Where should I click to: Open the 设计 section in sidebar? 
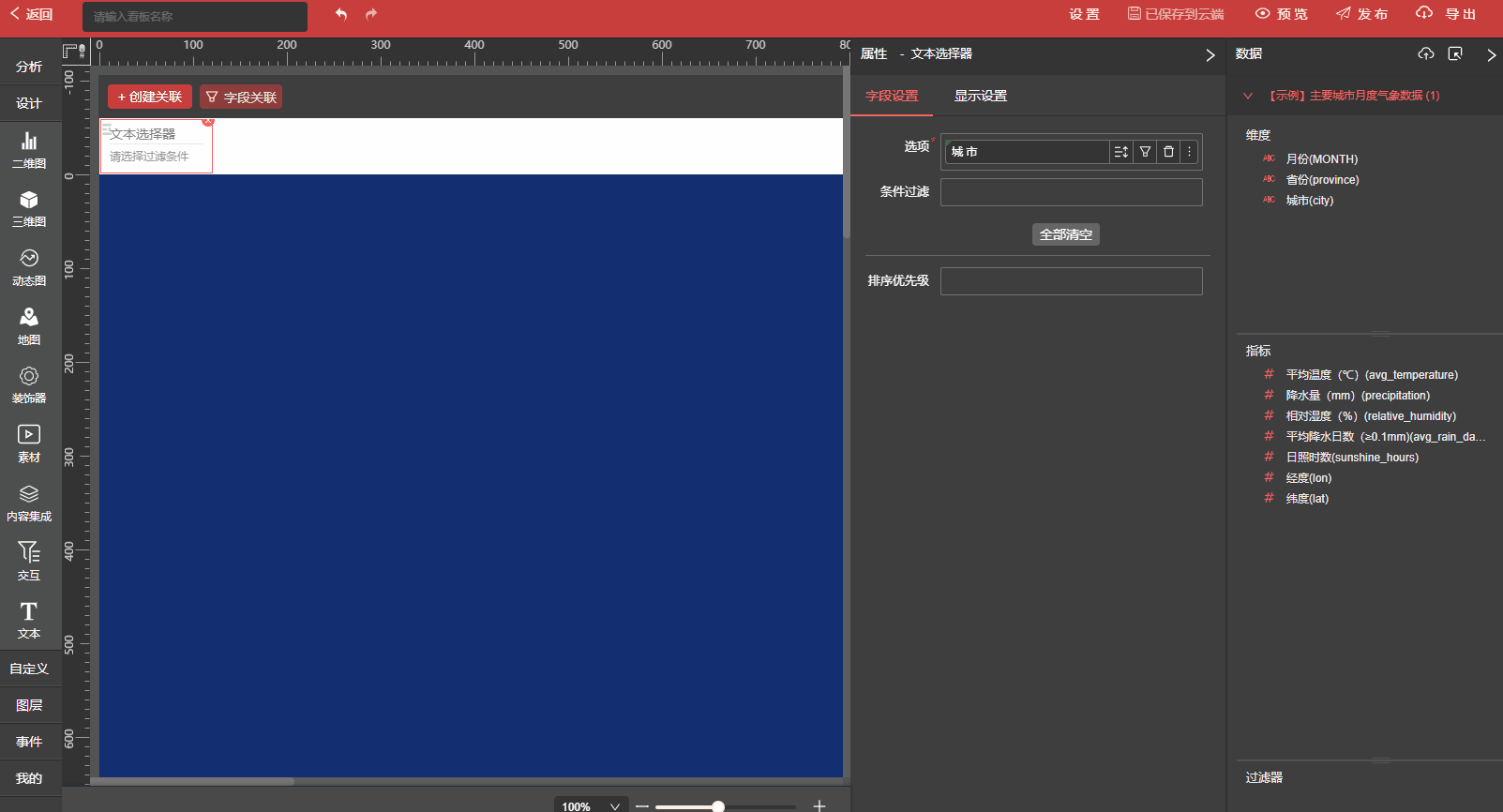(29, 103)
